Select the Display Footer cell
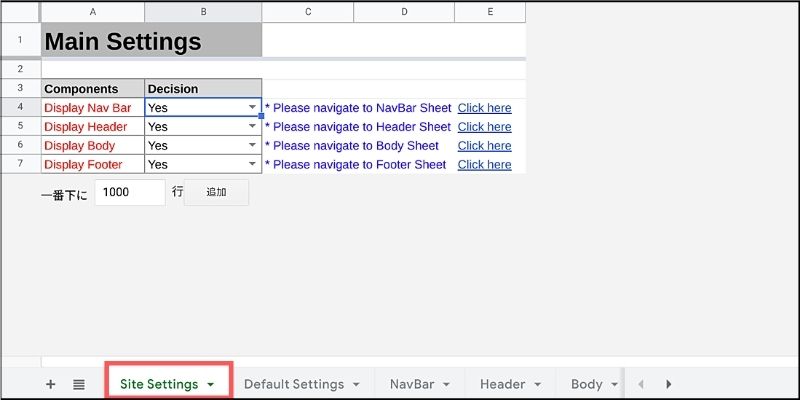The image size is (800, 400). pos(93,164)
